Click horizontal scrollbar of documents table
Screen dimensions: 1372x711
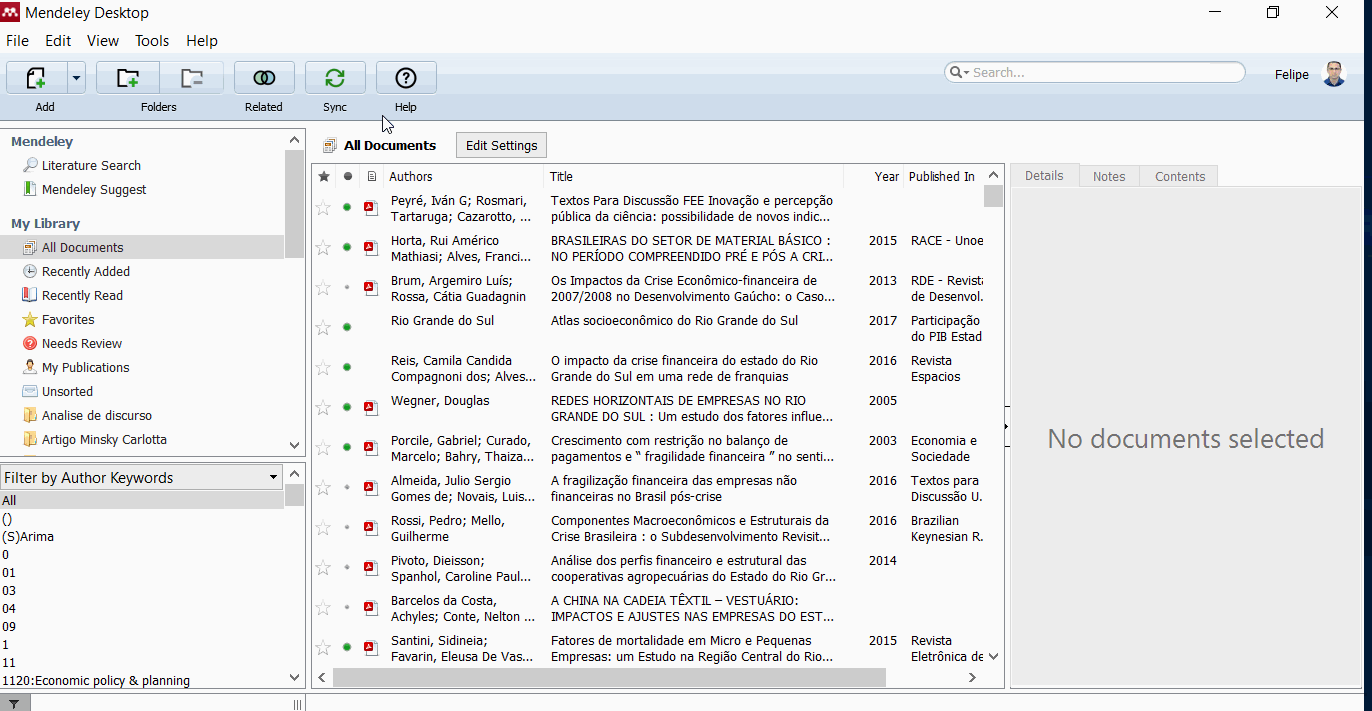[x=609, y=678]
